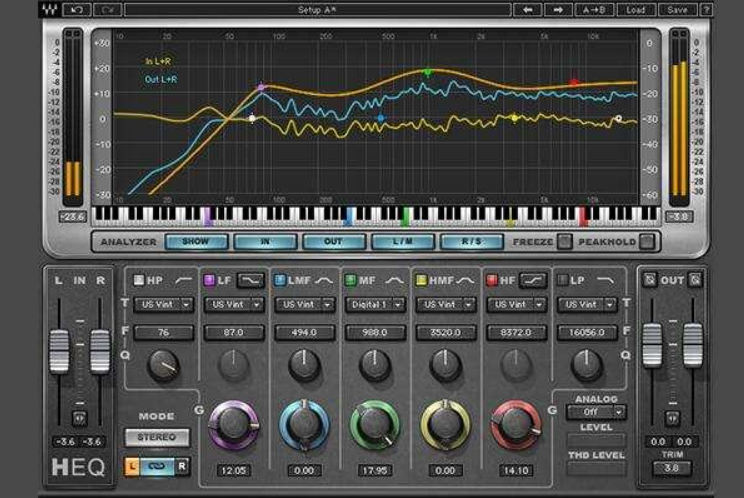
Task: Open LF band type dropdown
Action: [234, 304]
